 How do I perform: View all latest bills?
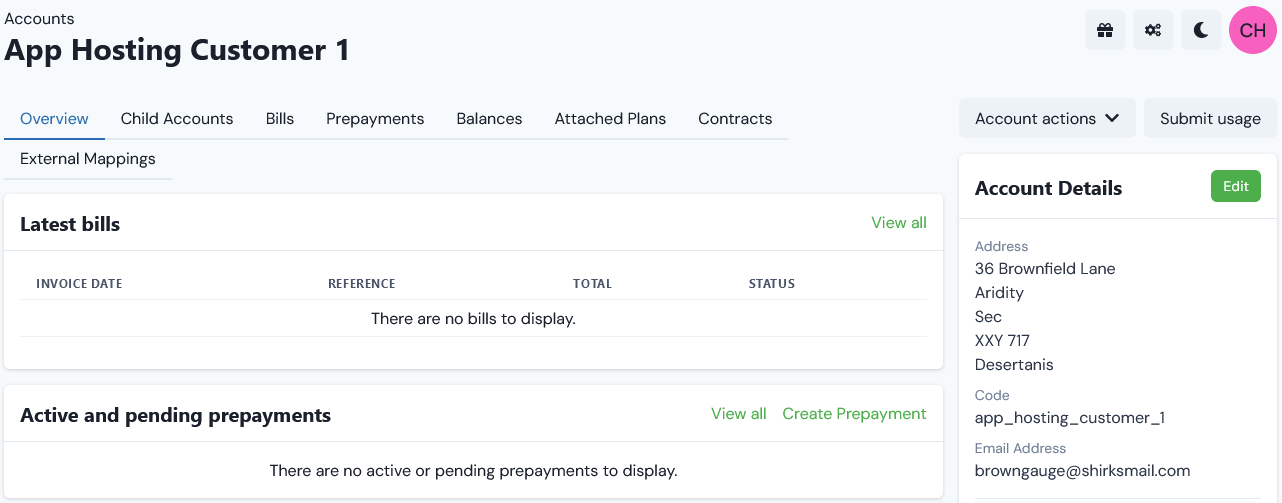pyautogui.click(x=899, y=222)
